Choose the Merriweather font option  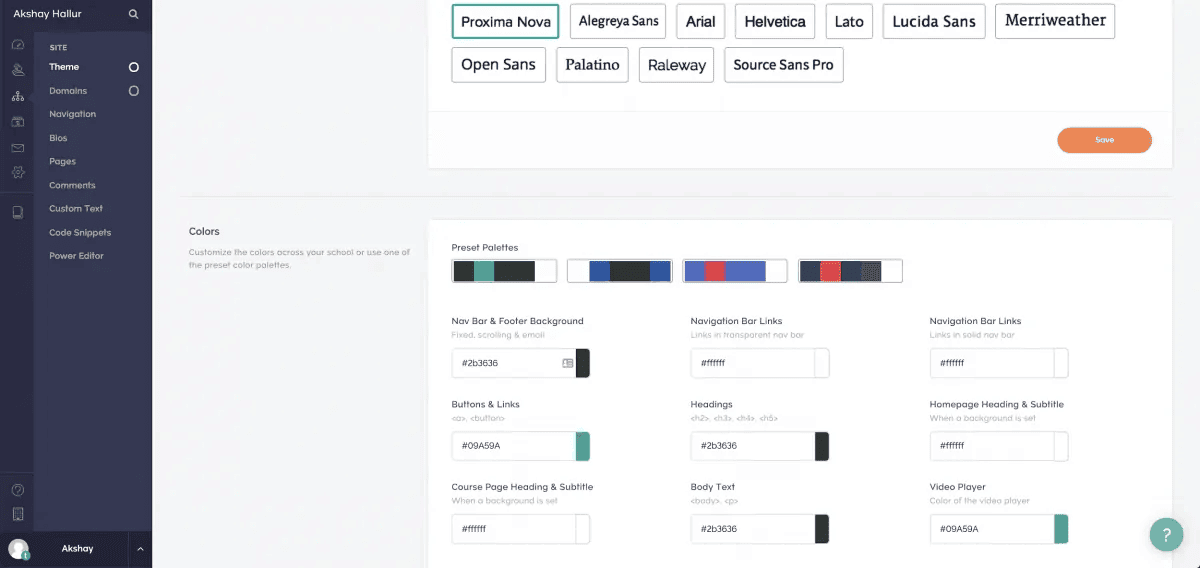click(x=1054, y=21)
